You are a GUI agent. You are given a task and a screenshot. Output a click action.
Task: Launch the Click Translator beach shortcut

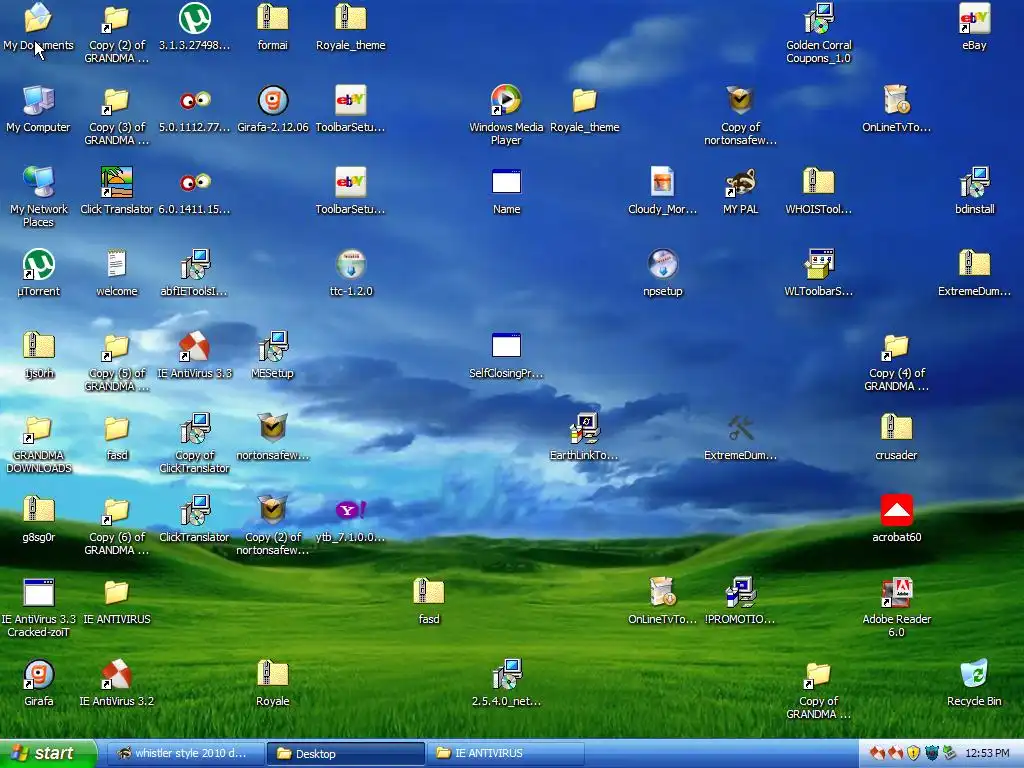[116, 191]
